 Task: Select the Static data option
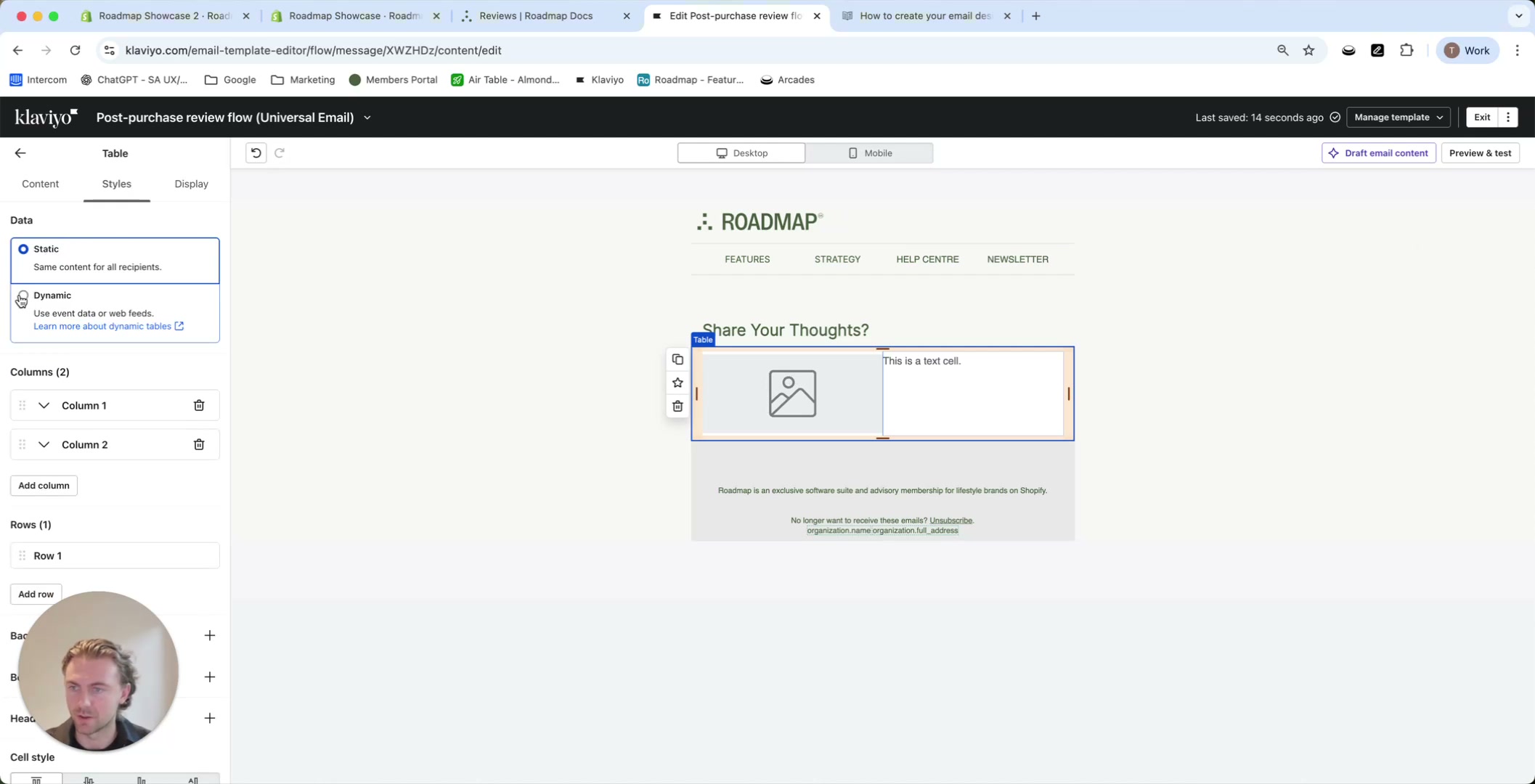pyautogui.click(x=23, y=249)
